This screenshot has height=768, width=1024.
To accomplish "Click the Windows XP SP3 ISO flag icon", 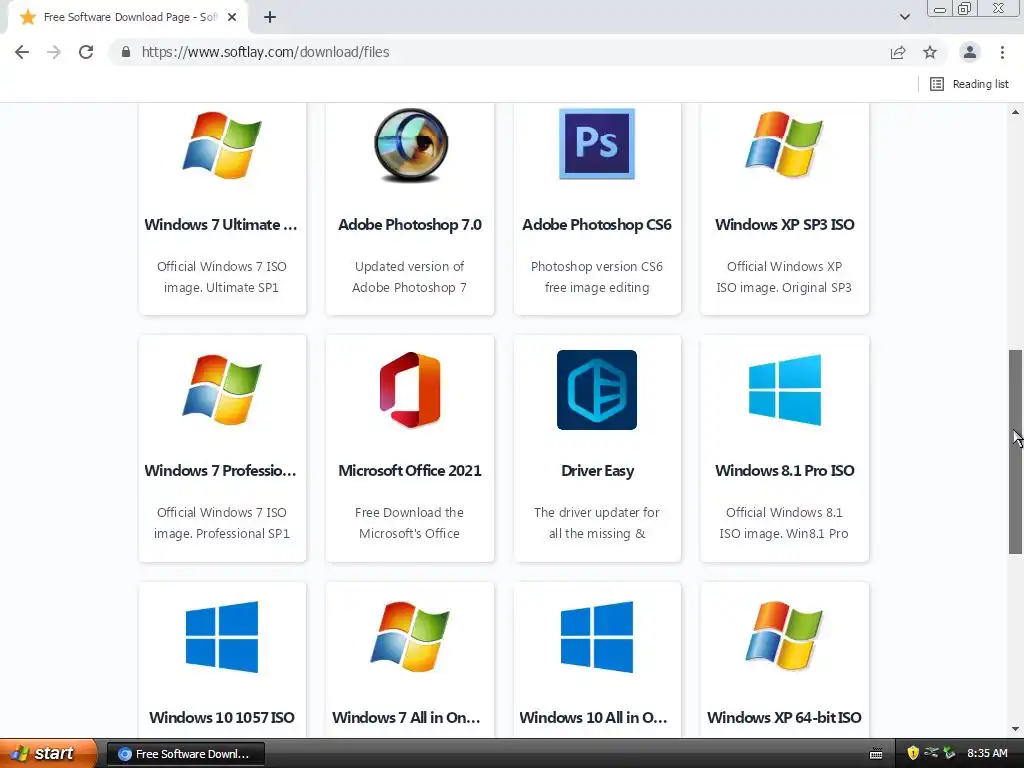I will point(784,144).
